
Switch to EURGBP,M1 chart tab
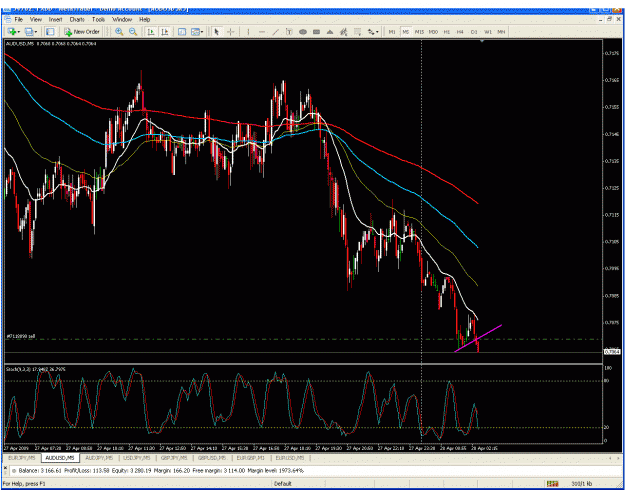click(251, 457)
